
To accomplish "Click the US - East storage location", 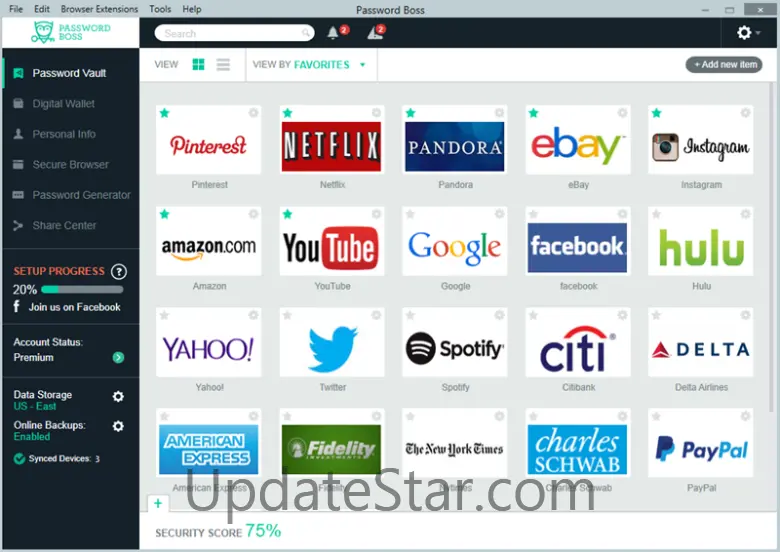I will pyautogui.click(x=35, y=406).
